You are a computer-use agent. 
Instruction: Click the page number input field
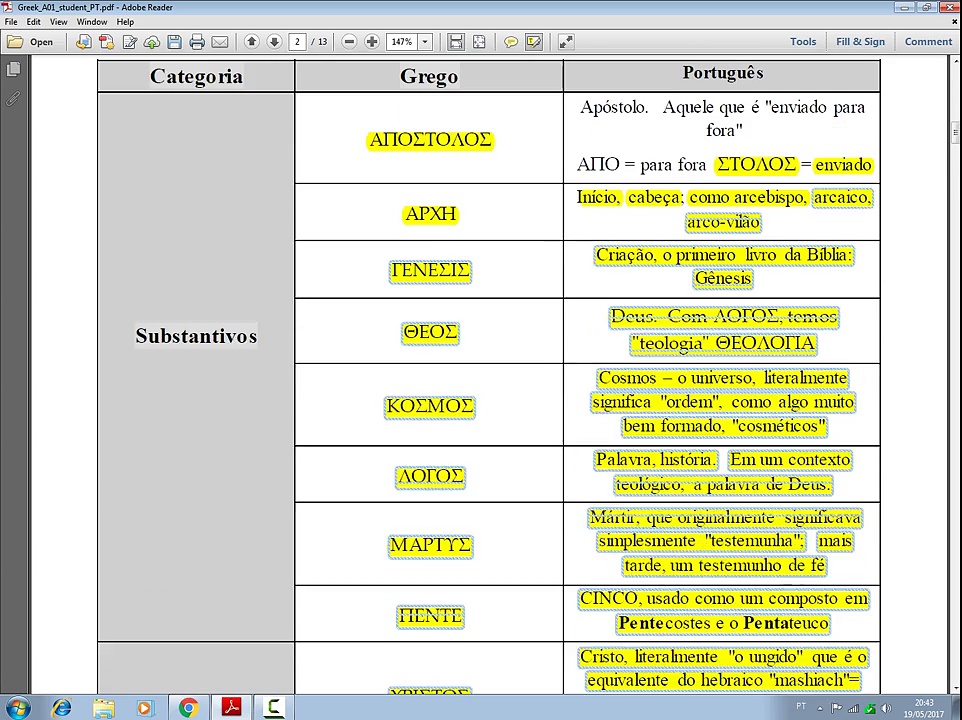pyautogui.click(x=297, y=42)
